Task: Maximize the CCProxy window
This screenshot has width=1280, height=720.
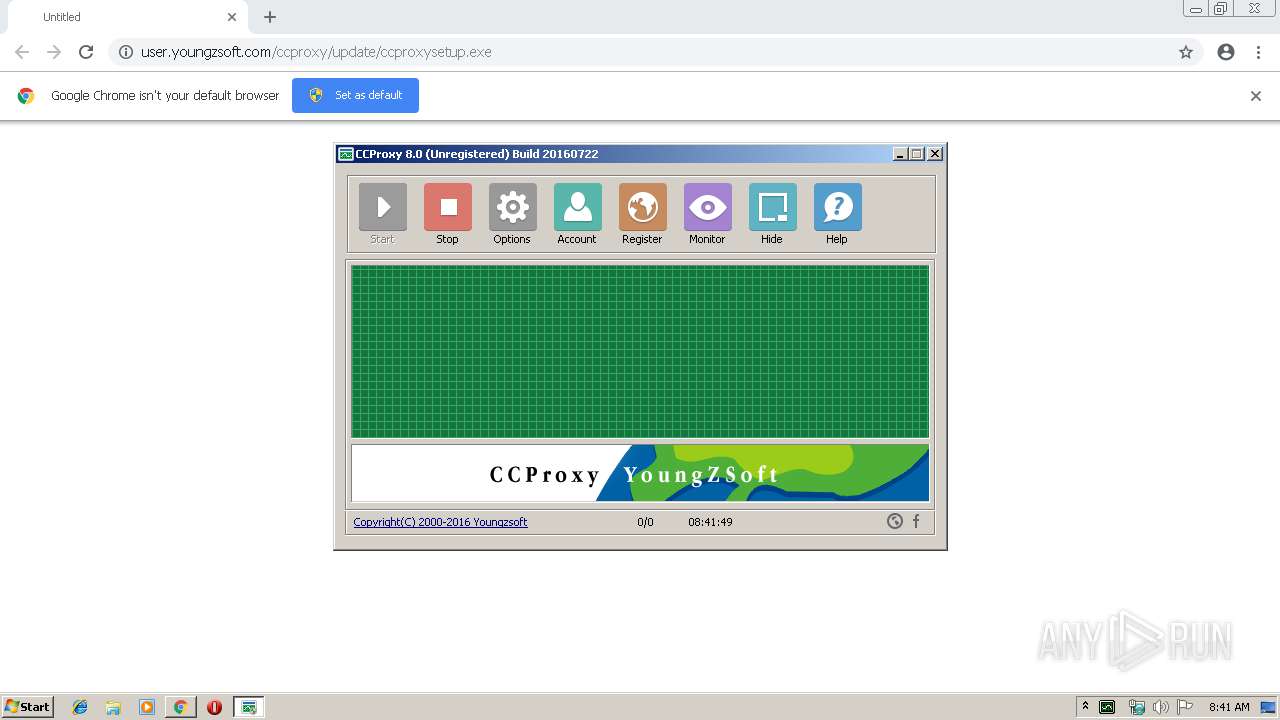Action: point(916,154)
